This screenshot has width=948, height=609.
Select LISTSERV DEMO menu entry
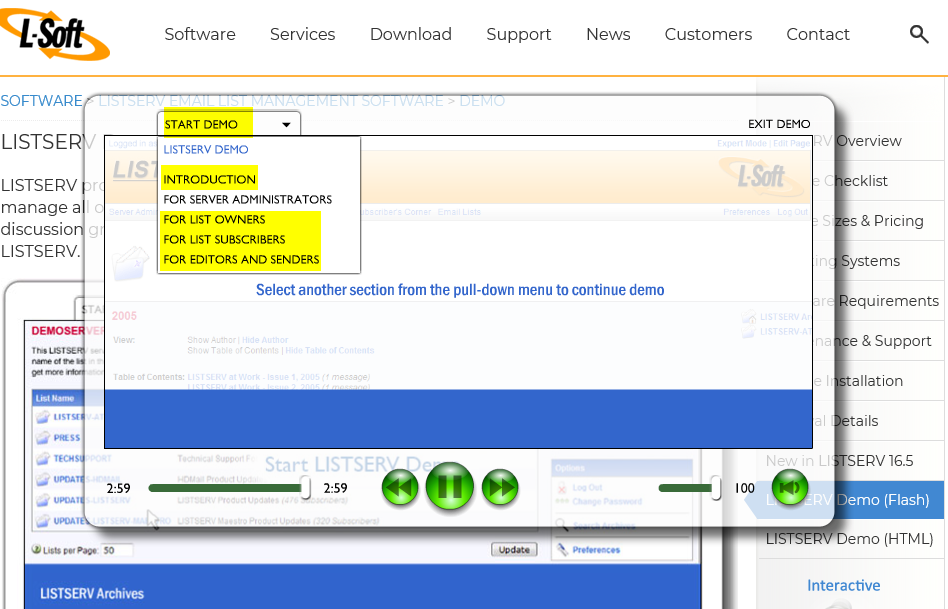point(206,149)
